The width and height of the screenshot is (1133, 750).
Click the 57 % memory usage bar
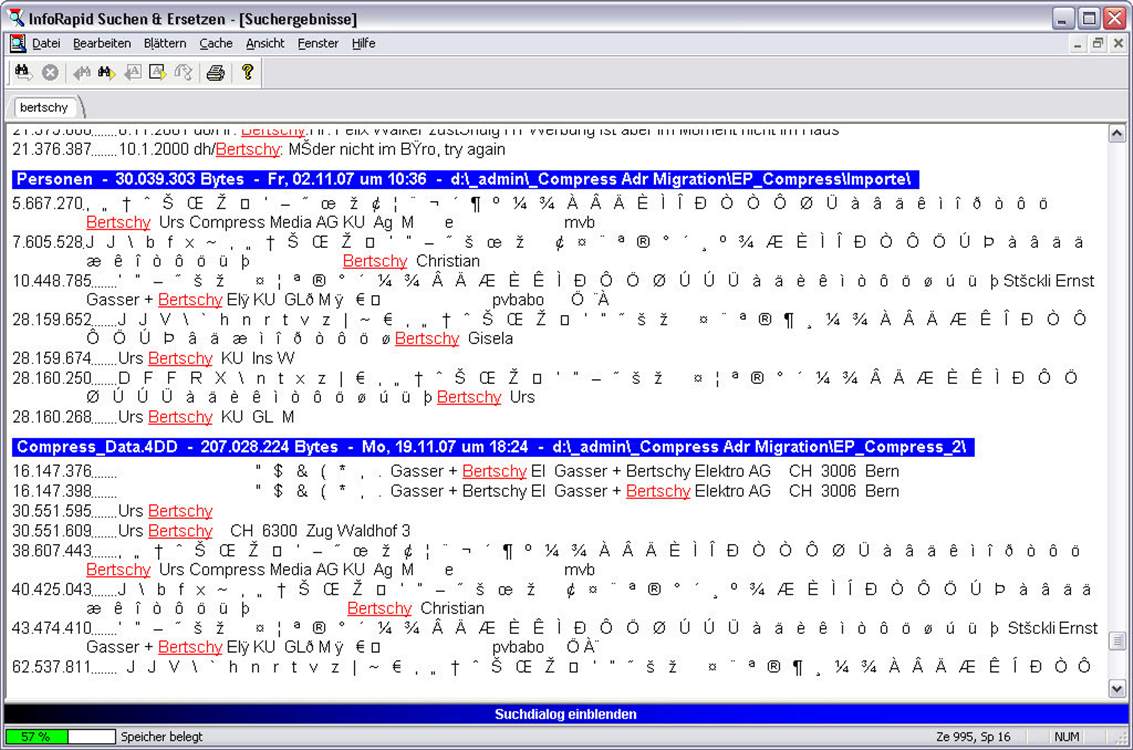tap(60, 736)
